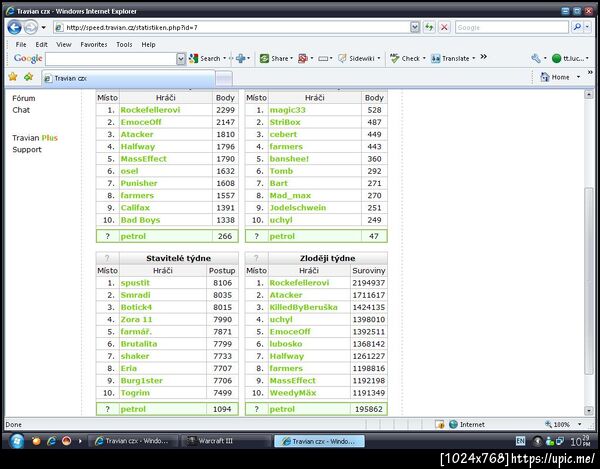
Task: Click the page scrollbar down arrow
Action: 589,410
